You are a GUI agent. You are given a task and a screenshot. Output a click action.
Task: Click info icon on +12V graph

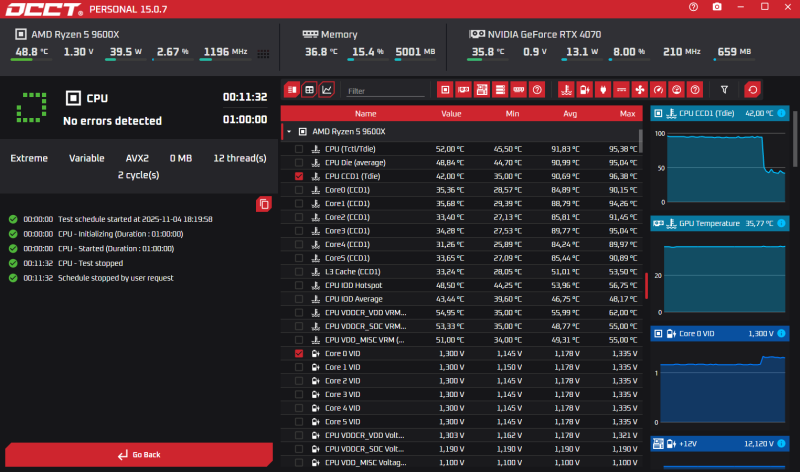[781, 444]
